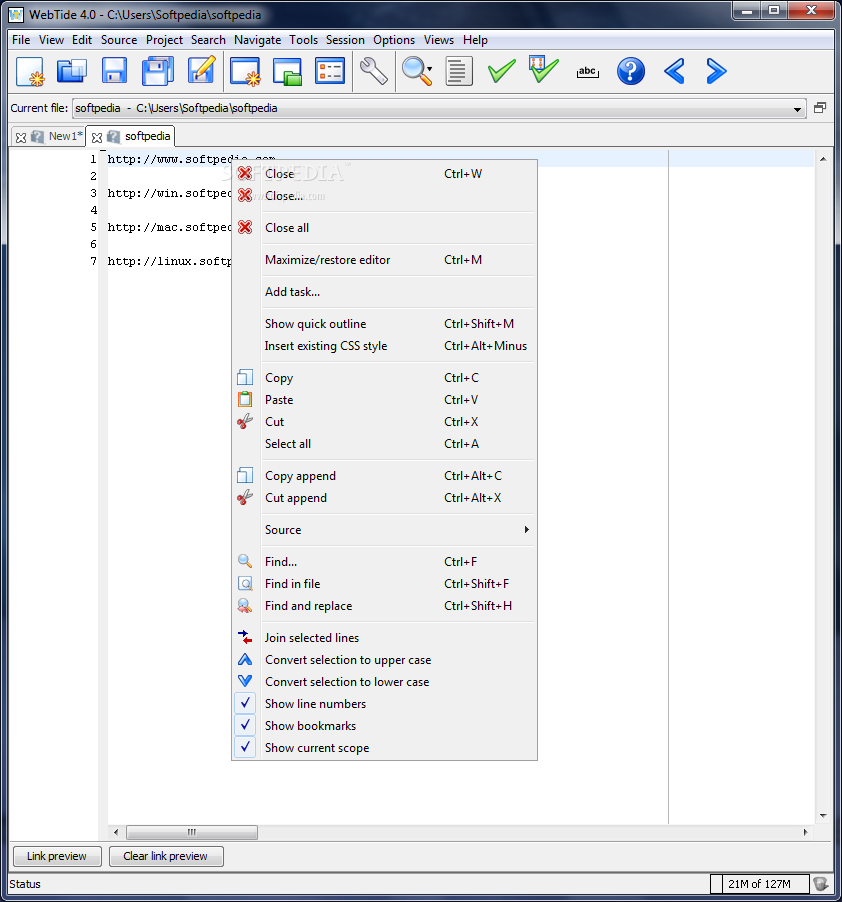
Task: Expand the Source submenu
Action: click(x=384, y=530)
